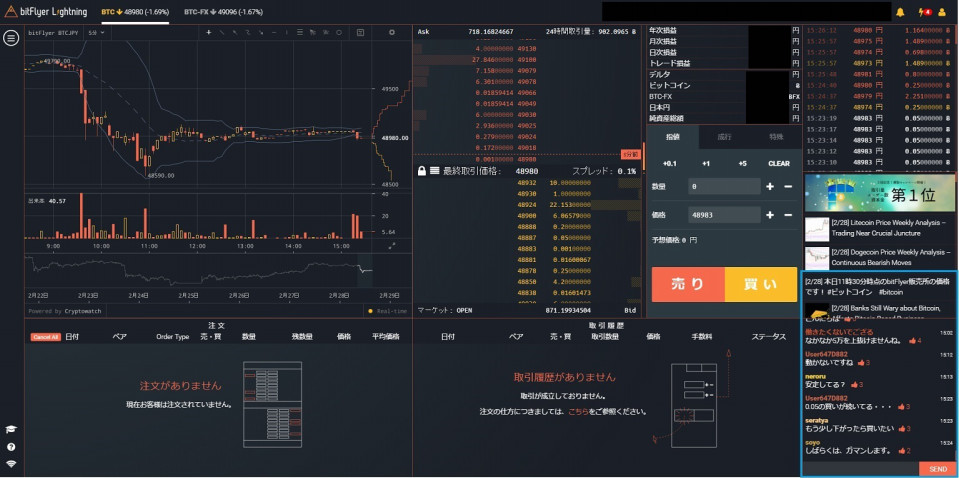Open the lightning alerts icon with badge
The height and width of the screenshot is (478, 959).
coord(924,12)
